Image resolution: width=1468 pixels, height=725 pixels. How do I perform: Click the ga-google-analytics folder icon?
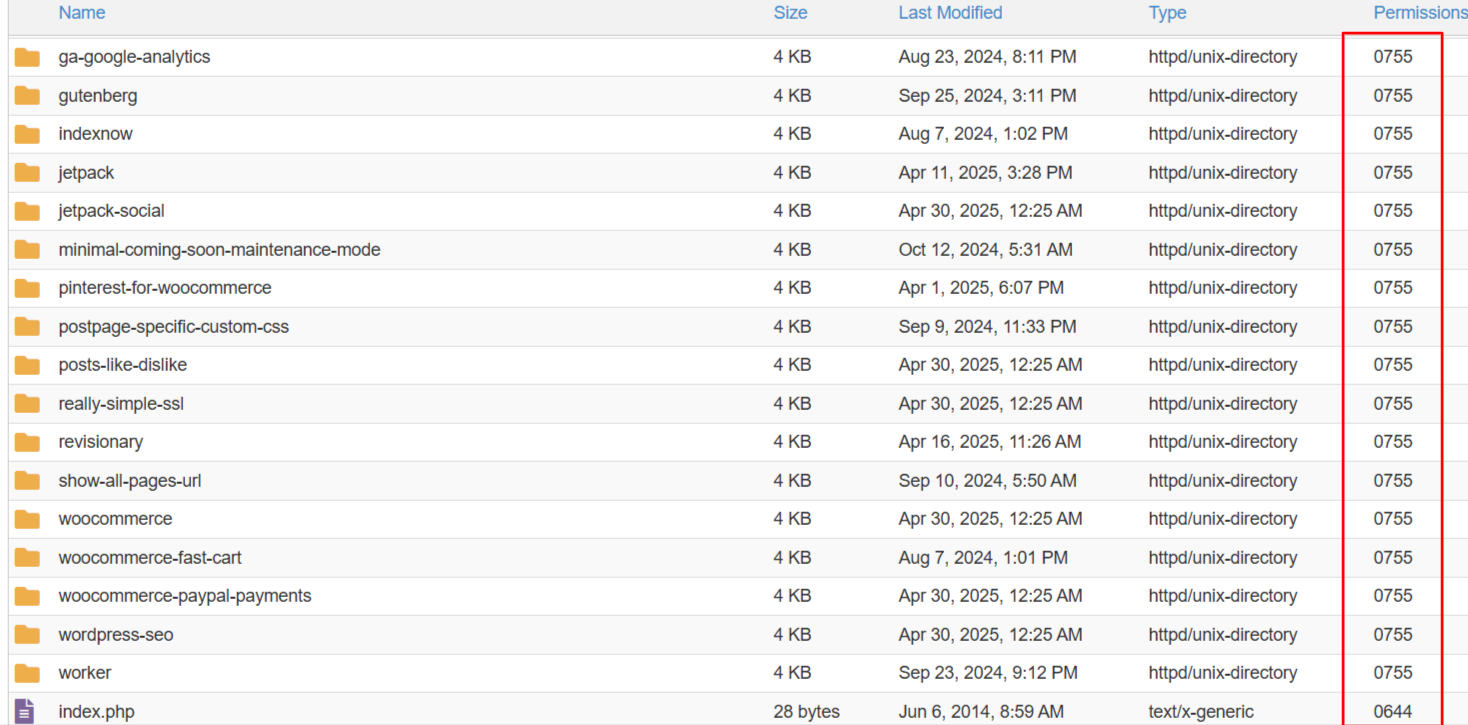(27, 57)
